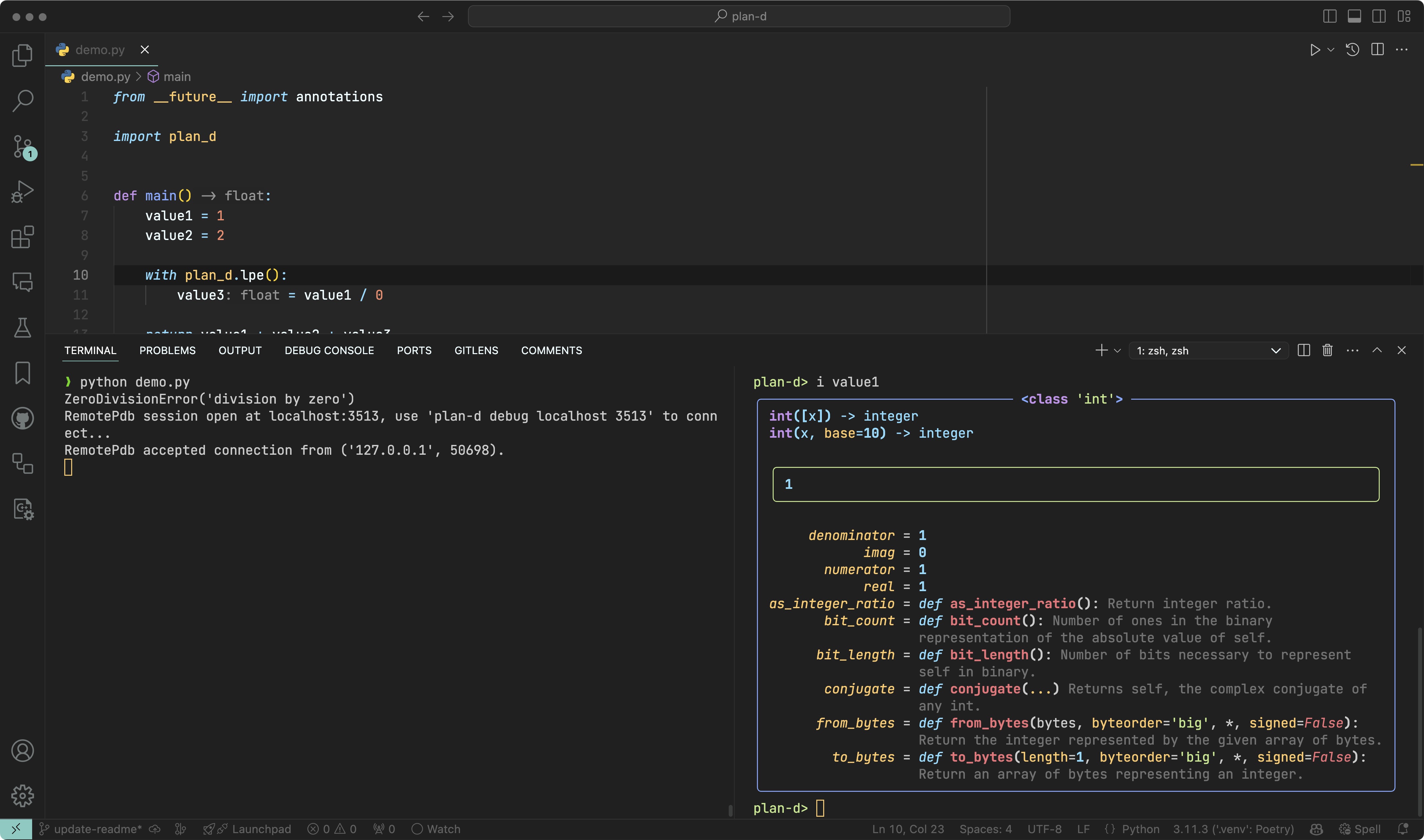Expand the run options dropdown arrow
The width and height of the screenshot is (1424, 840).
(1331, 50)
